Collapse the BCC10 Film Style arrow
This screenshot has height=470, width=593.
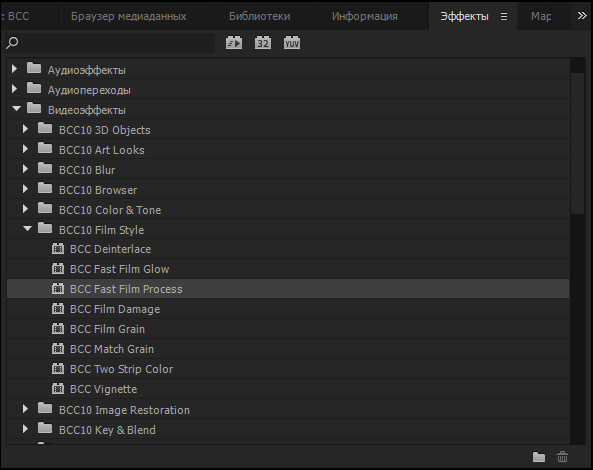pos(27,228)
